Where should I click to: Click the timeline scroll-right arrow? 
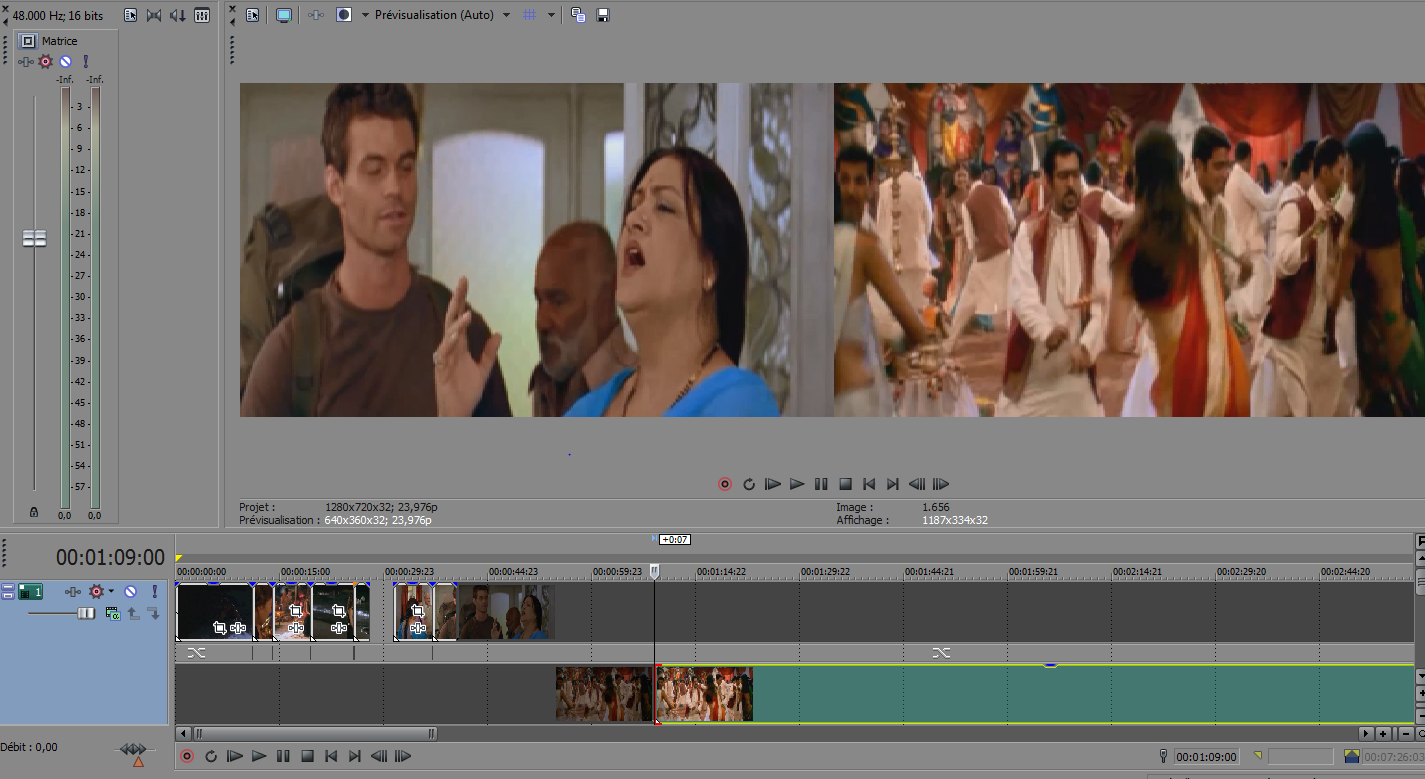tap(1366, 733)
